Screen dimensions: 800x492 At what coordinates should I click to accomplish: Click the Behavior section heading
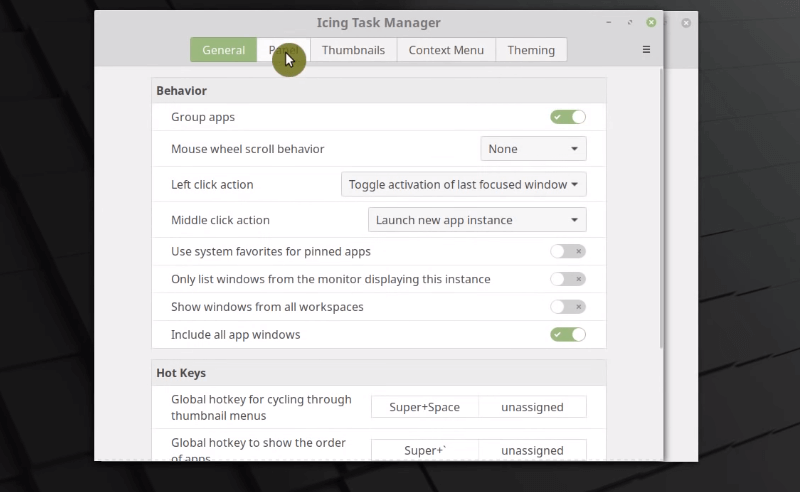click(182, 91)
